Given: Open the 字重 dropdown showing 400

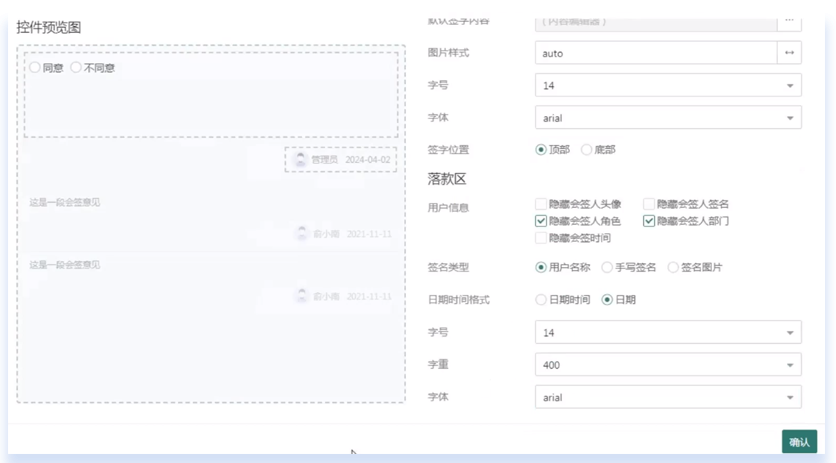Looking at the screenshot, I should click(x=668, y=365).
